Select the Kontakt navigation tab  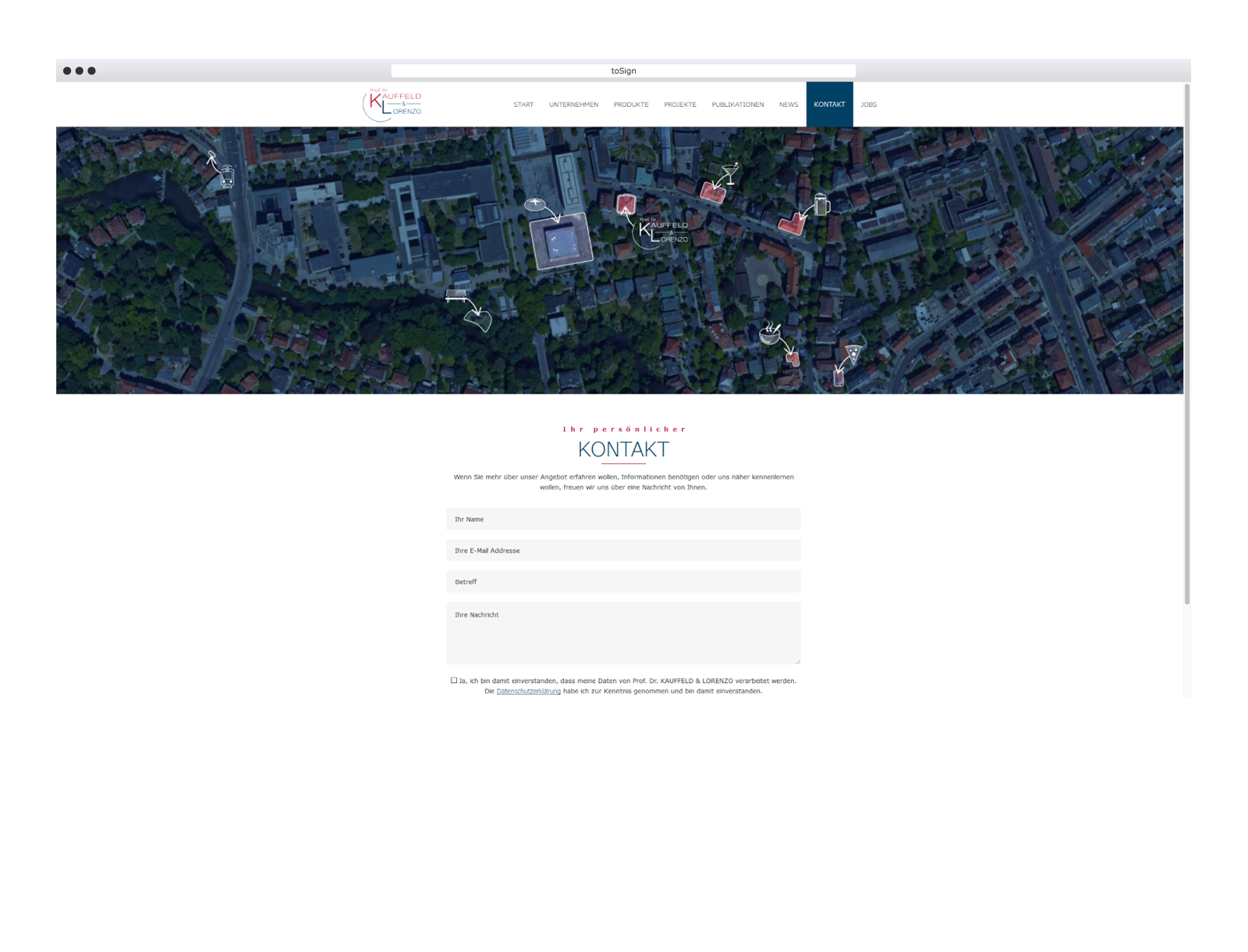(x=829, y=104)
